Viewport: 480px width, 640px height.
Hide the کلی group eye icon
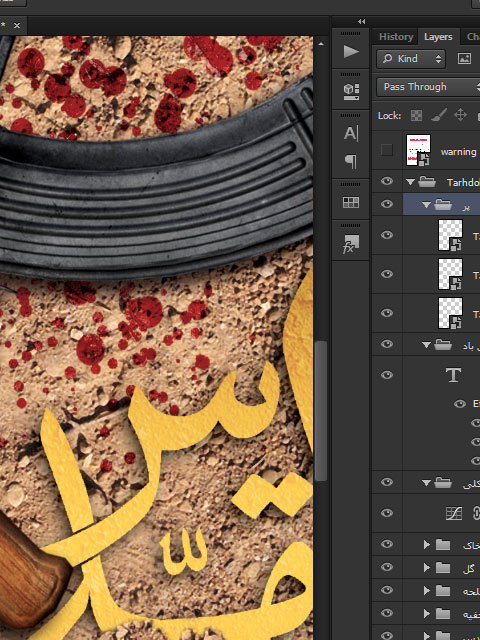387,482
